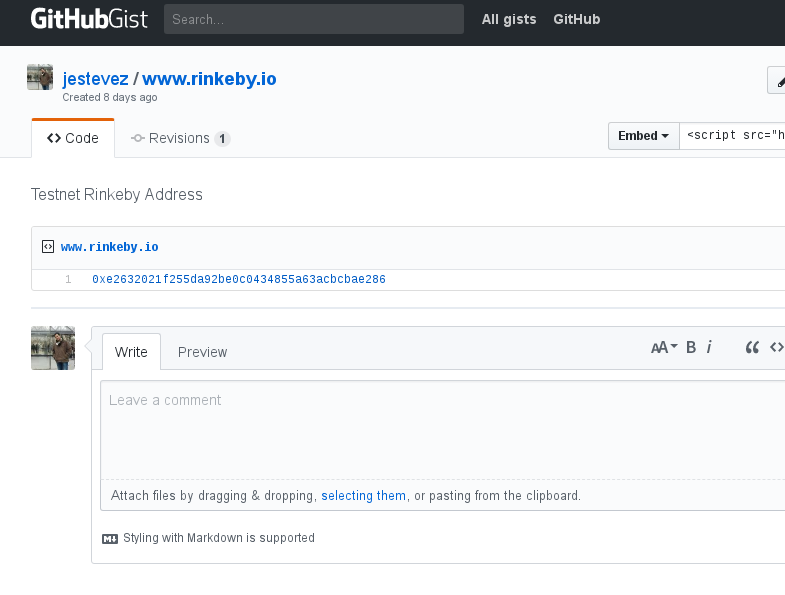Viewport: 785px width, 595px height.
Task: Focus the Leave a comment text area
Action: point(443,430)
